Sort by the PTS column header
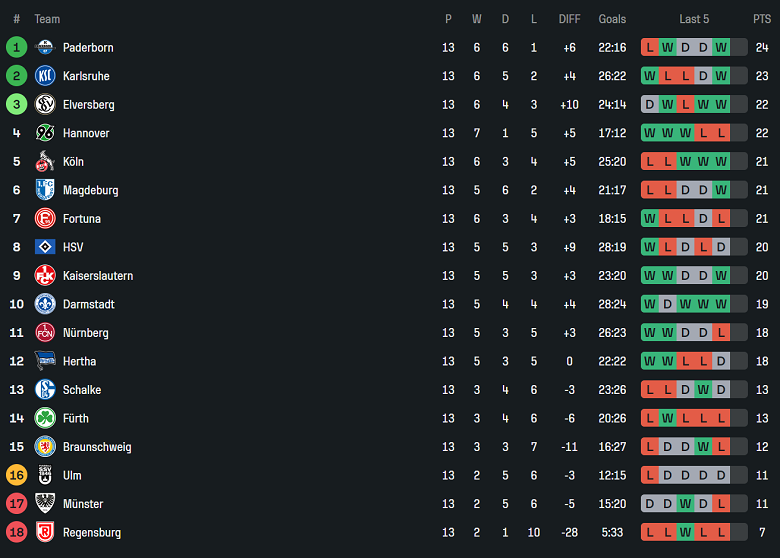The image size is (780, 558). 762,19
